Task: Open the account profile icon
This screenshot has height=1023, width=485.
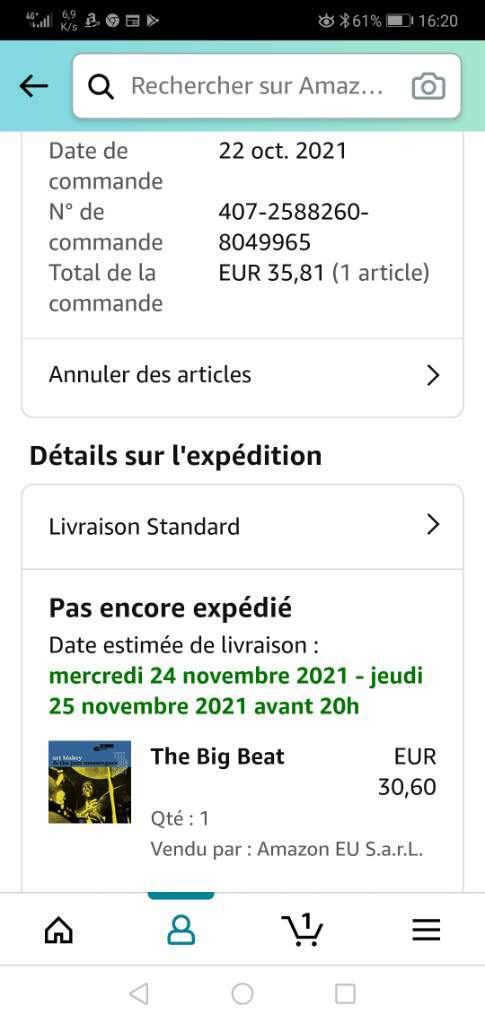Action: [181, 930]
